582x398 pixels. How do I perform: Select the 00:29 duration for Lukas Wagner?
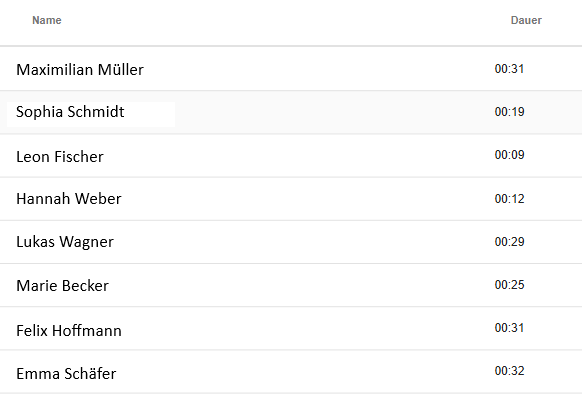tap(509, 242)
